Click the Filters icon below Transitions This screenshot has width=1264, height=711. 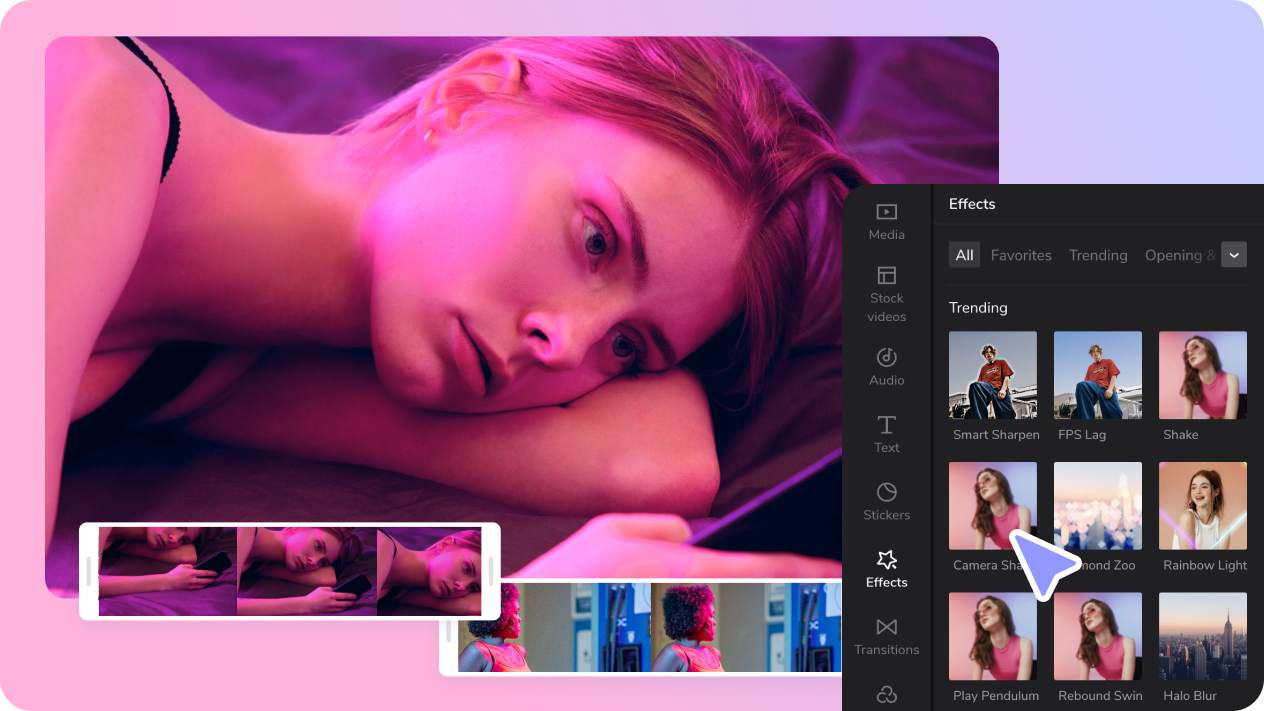(886, 694)
